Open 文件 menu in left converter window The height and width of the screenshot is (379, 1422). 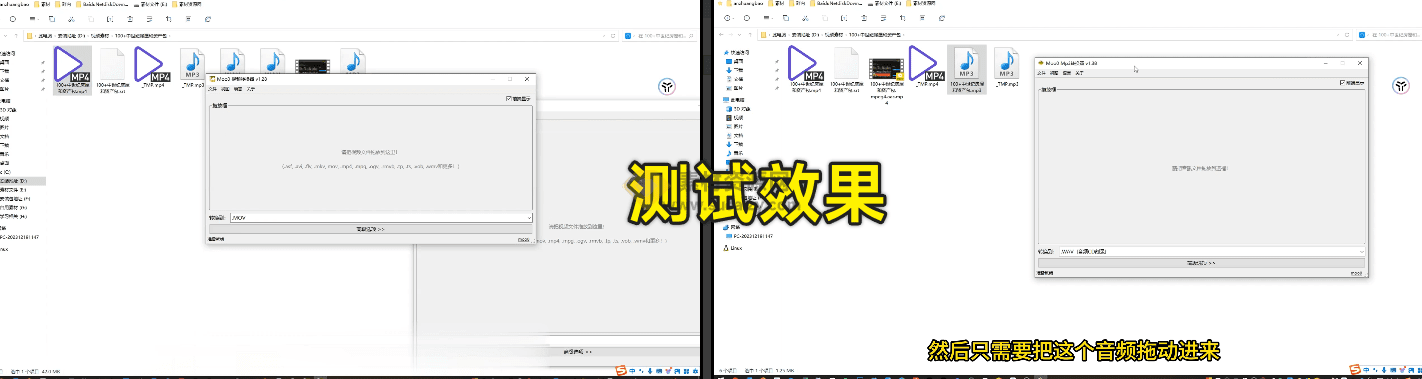click(x=212, y=89)
